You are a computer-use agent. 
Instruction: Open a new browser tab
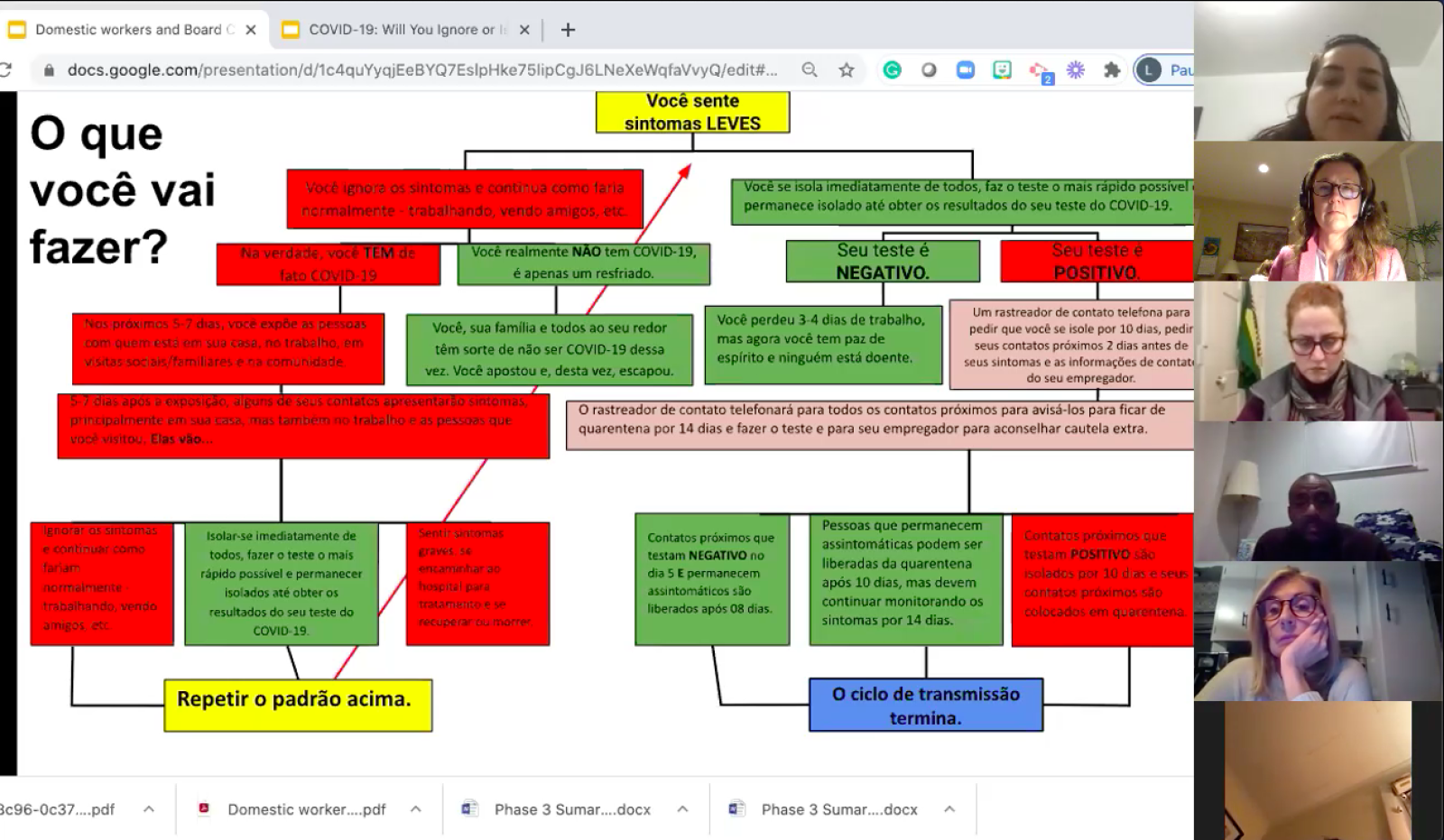pyautogui.click(x=568, y=30)
